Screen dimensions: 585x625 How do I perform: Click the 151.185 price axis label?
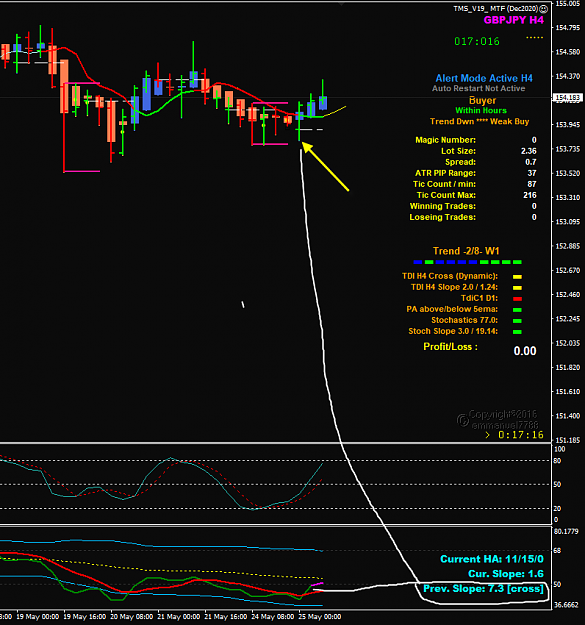click(x=568, y=440)
